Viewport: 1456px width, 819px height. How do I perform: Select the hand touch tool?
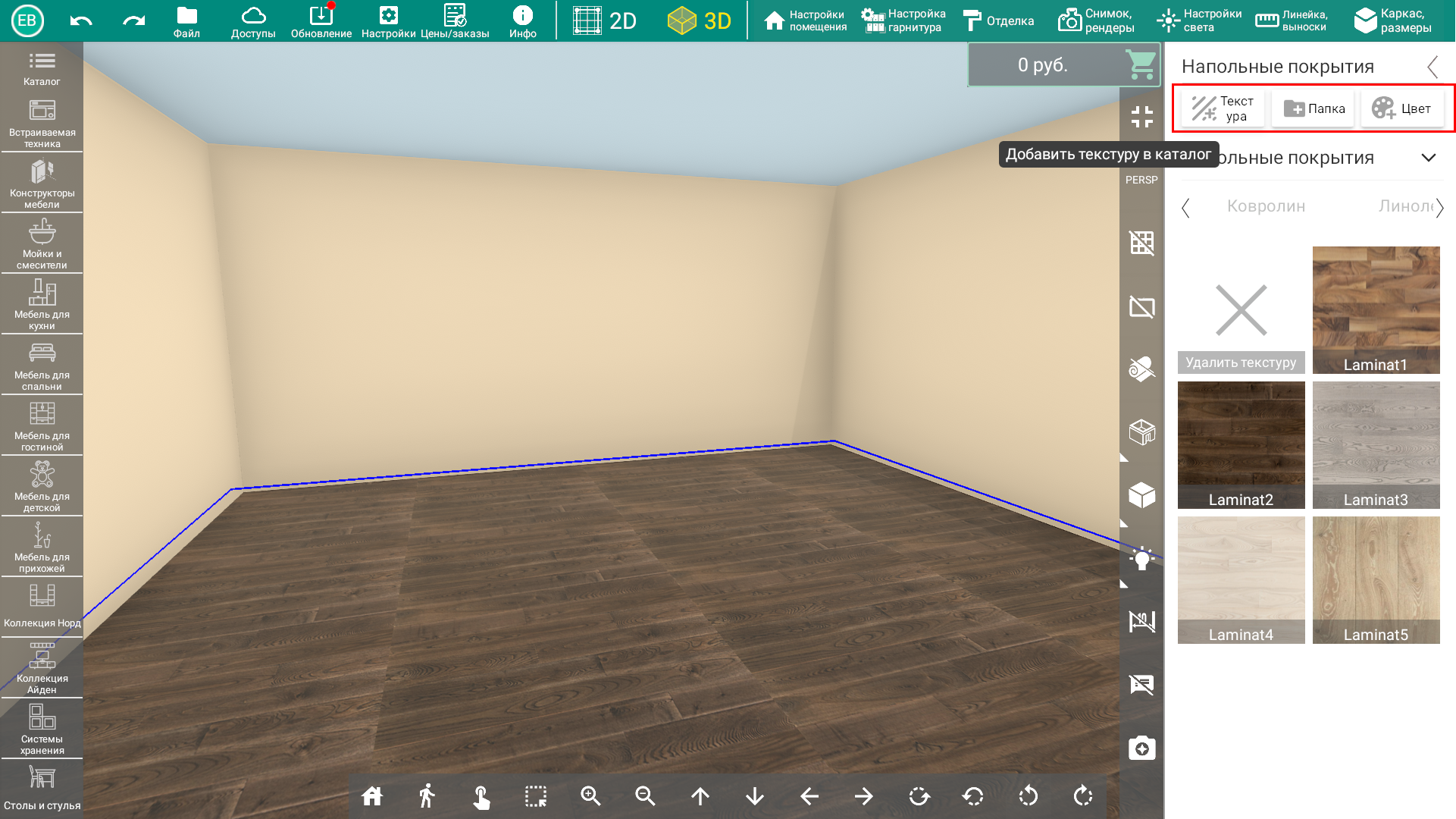pos(481,796)
